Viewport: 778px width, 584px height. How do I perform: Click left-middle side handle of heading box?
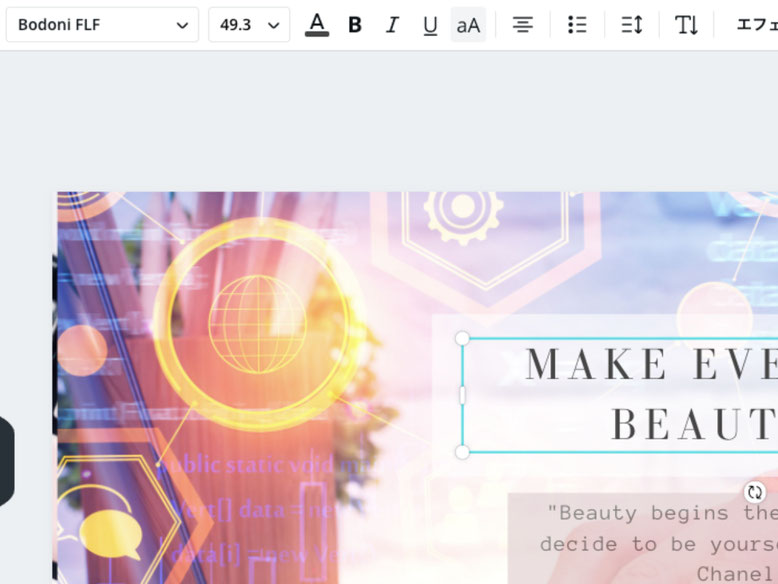[462, 395]
